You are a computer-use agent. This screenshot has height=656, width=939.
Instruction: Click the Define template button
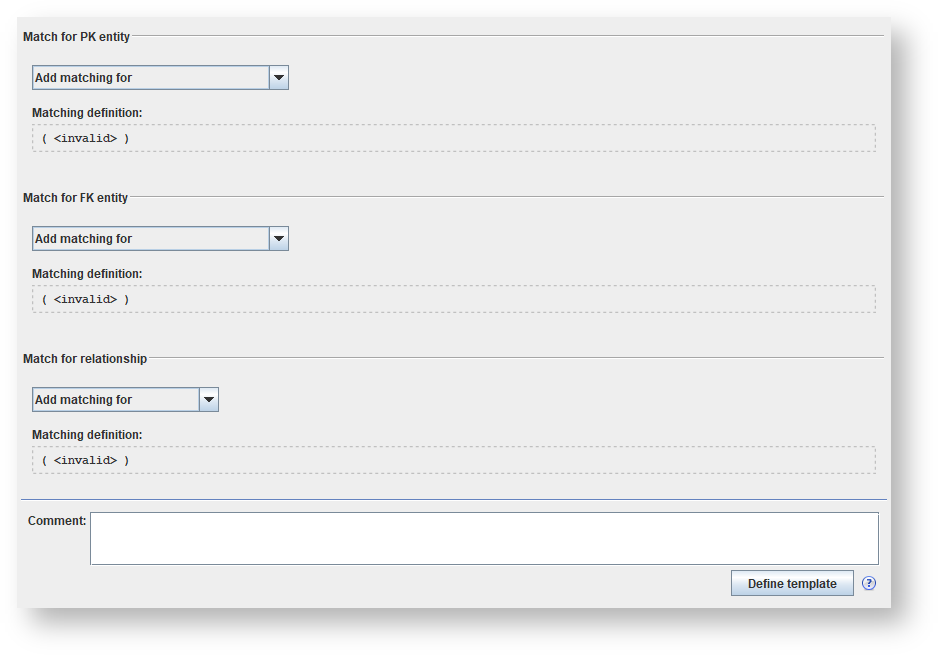point(792,584)
